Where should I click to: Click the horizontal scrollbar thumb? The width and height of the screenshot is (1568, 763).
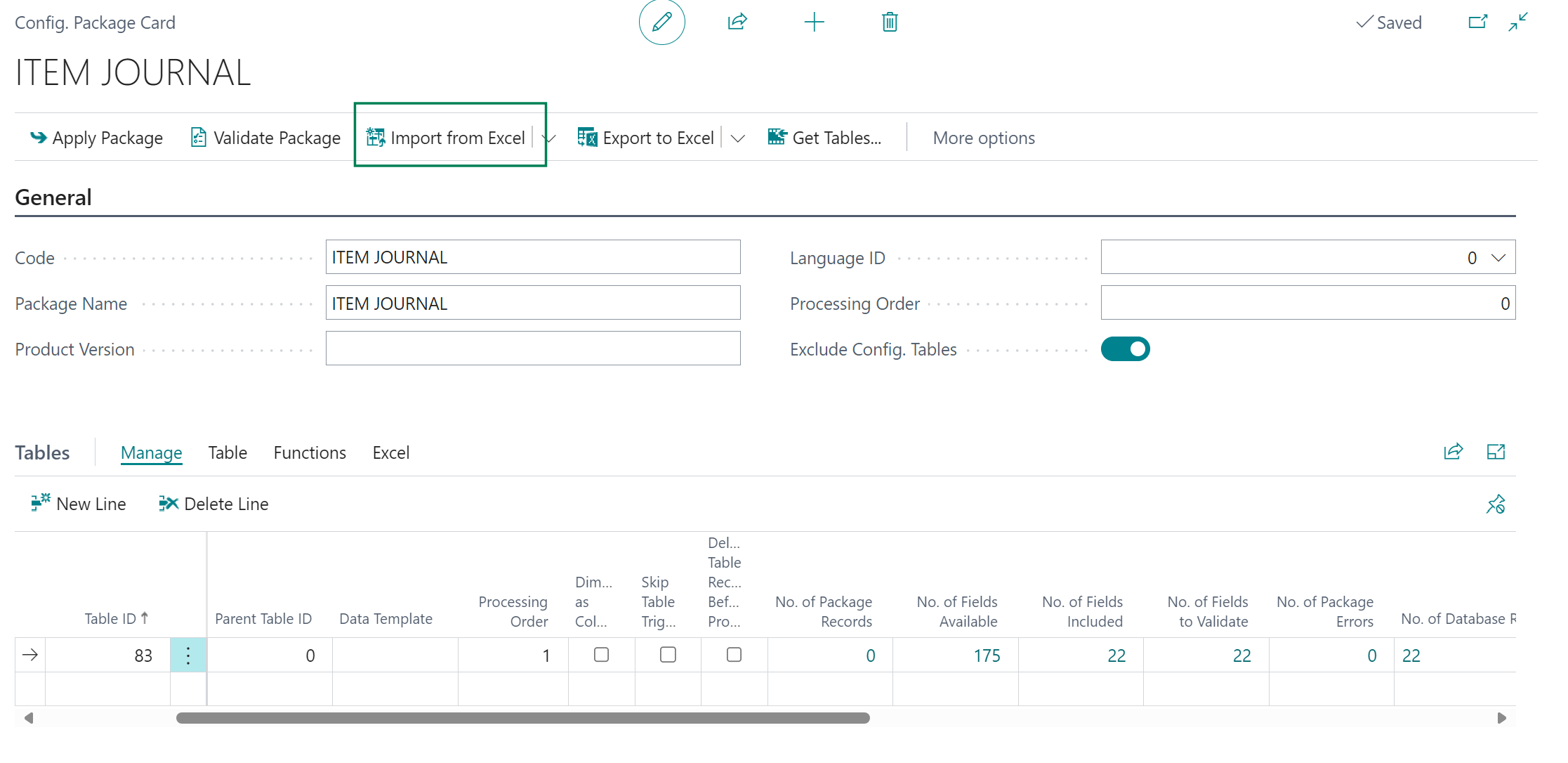click(x=523, y=718)
